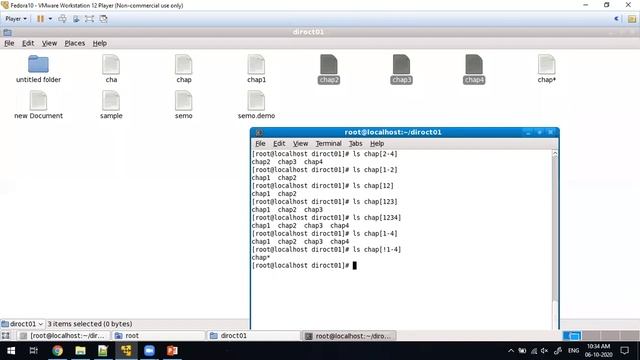Image resolution: width=640 pixels, height=360 pixels.
Task: Open the File menu in file browser
Action: pyautogui.click(x=9, y=43)
